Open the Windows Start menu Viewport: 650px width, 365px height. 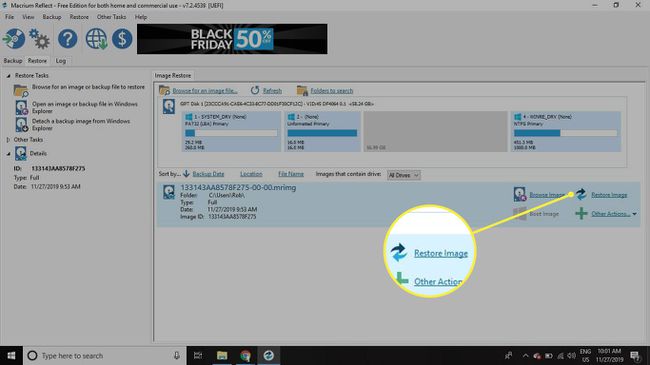(x=11, y=355)
